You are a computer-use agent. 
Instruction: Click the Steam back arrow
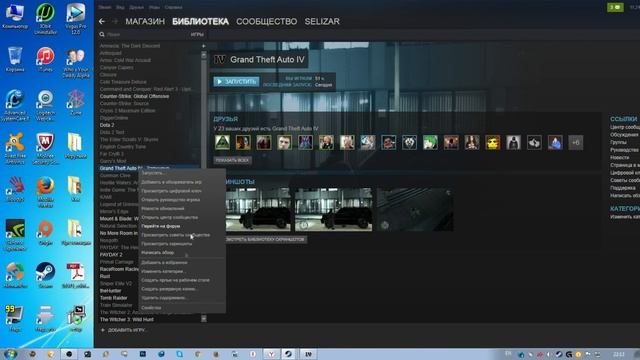pos(102,21)
